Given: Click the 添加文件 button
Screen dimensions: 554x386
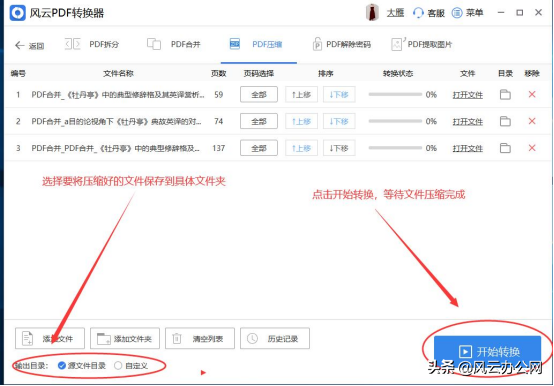Looking at the screenshot, I should (50, 338).
